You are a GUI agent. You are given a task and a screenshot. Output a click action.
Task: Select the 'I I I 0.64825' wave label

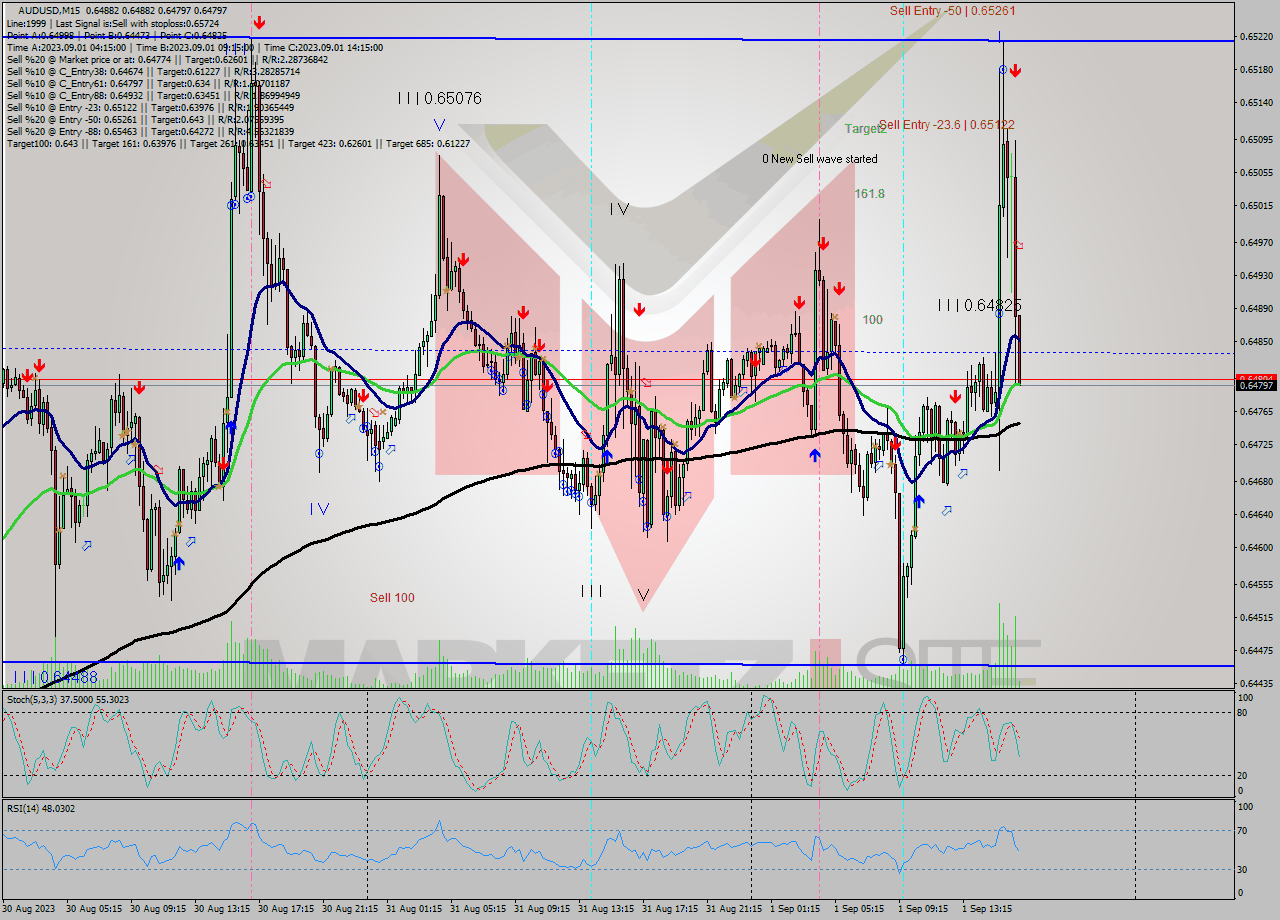(979, 305)
